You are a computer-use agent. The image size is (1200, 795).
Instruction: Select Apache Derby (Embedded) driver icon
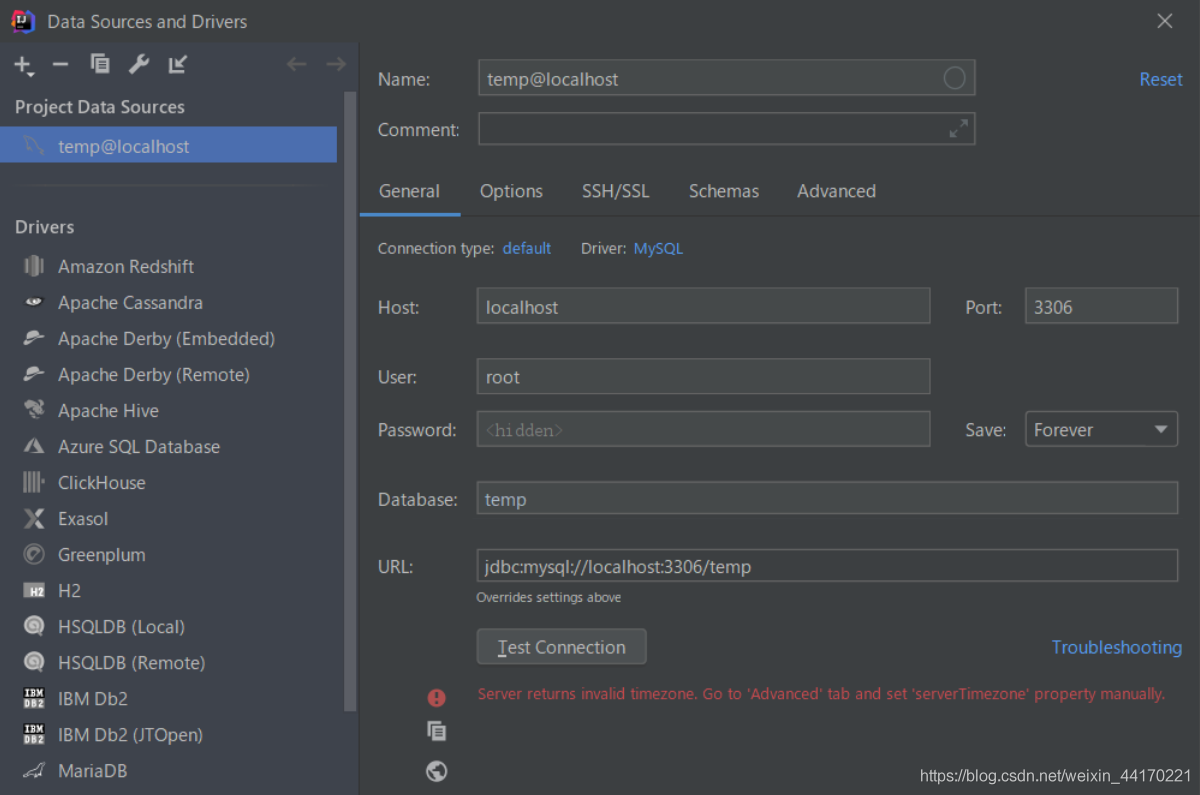pos(34,338)
